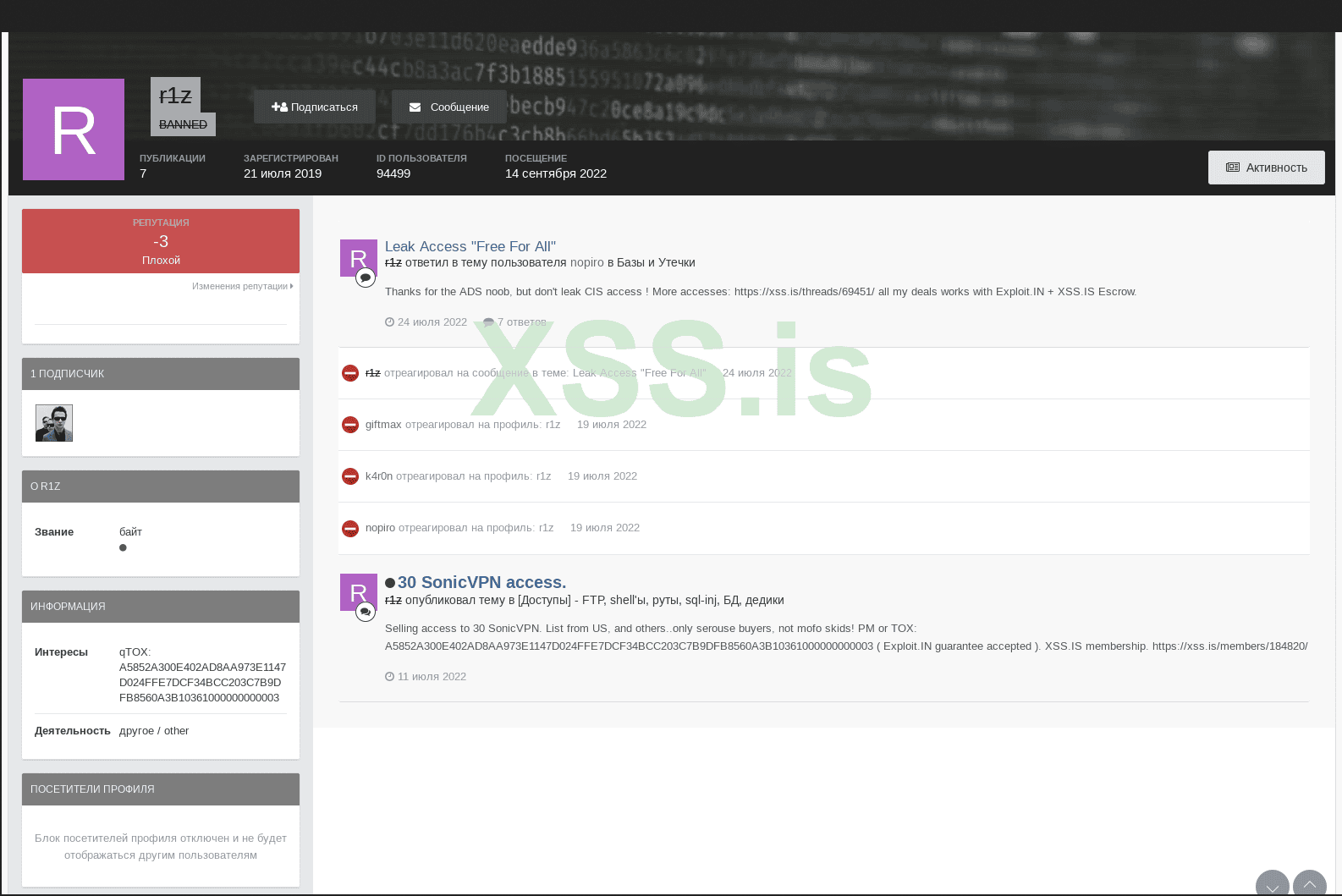Click negative reaction icon on giftmax row

(x=350, y=425)
